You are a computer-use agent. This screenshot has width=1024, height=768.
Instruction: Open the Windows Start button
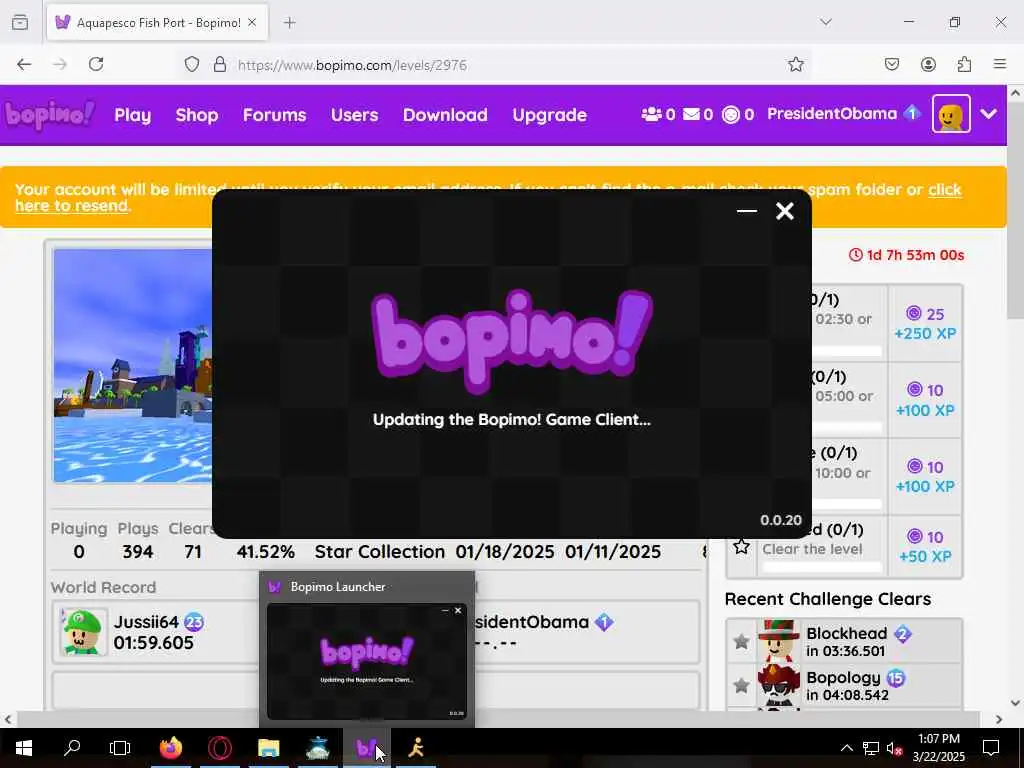24,748
